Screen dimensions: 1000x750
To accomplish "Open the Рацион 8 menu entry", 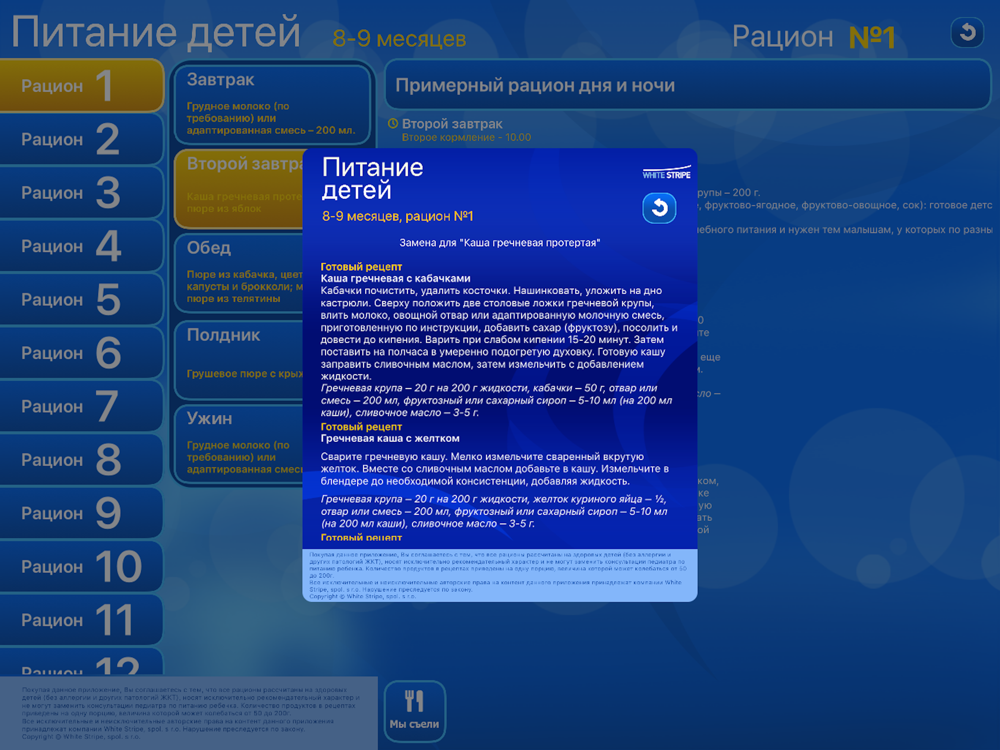I will coord(81,460).
